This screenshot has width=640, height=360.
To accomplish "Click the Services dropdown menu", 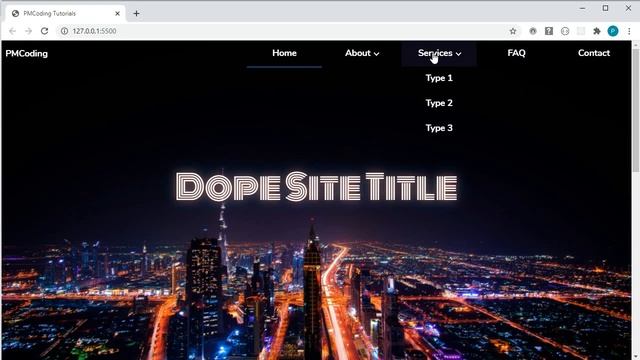I will pos(439,53).
